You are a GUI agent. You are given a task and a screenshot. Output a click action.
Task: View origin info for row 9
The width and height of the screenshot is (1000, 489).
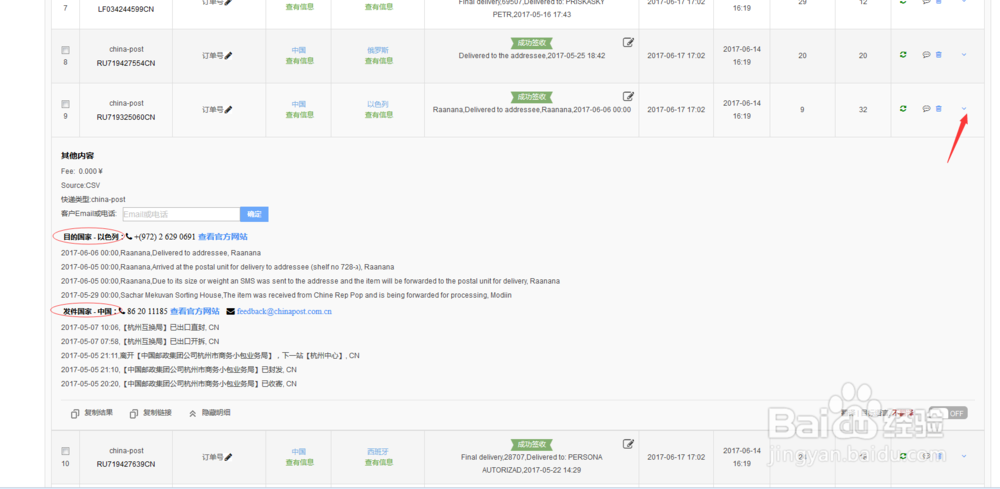pos(300,115)
